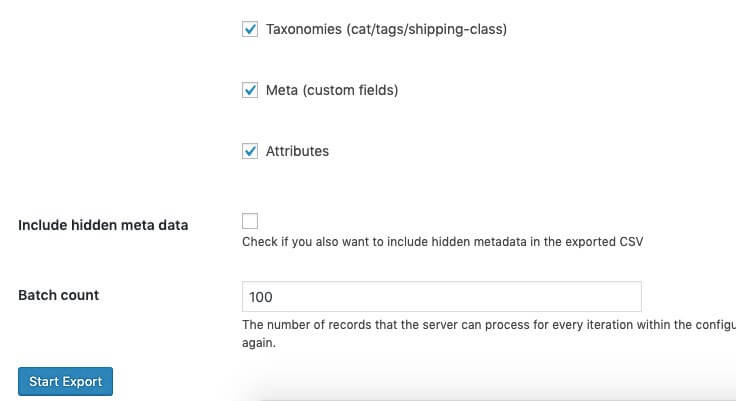Place cursor after 100 in Batch count

coord(274,297)
